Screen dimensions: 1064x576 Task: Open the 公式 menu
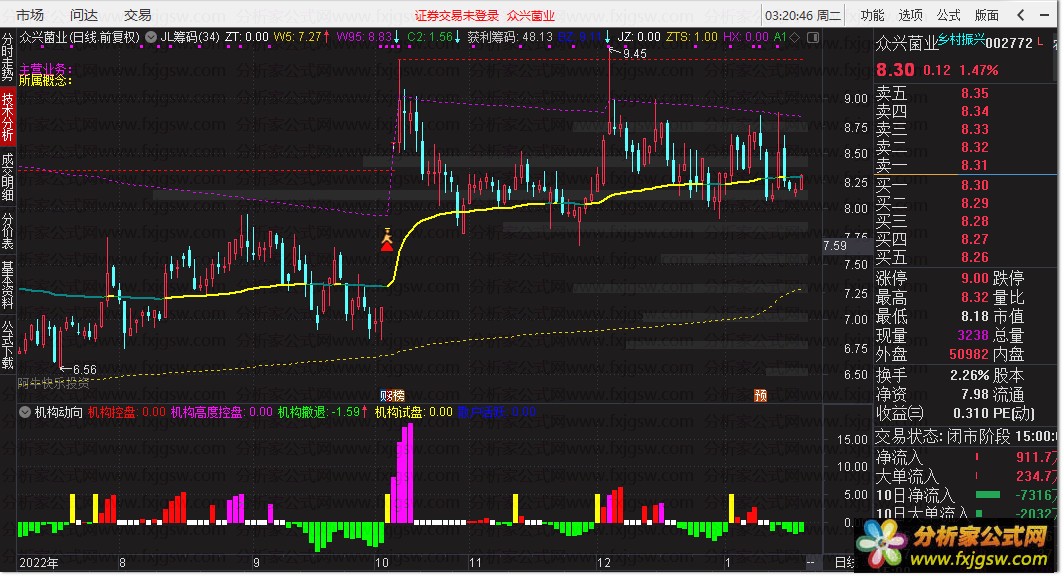[x=949, y=14]
